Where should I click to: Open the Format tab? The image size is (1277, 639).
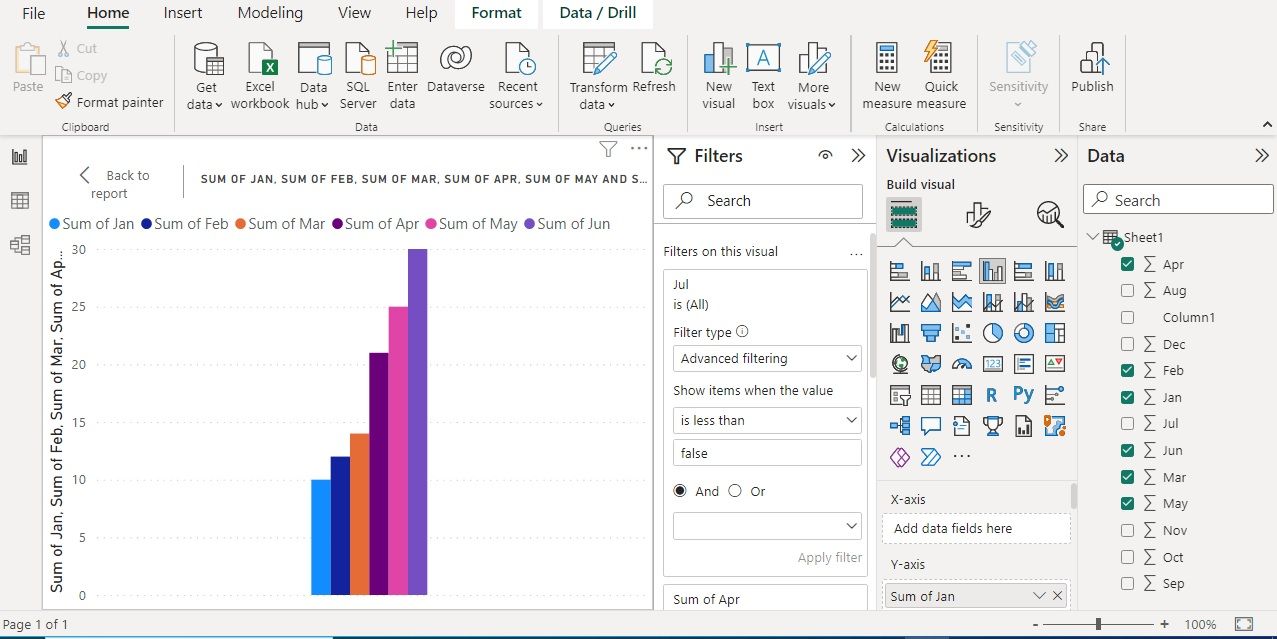point(497,13)
